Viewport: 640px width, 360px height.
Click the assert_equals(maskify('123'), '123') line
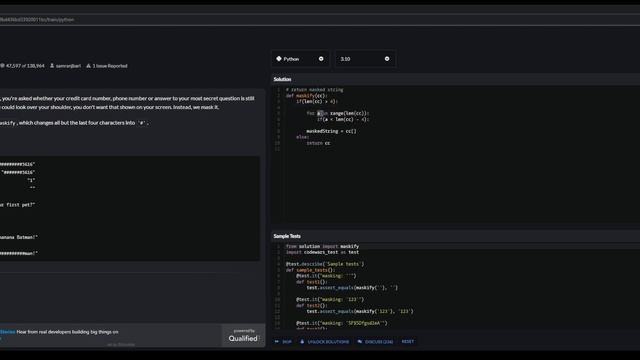(x=360, y=311)
